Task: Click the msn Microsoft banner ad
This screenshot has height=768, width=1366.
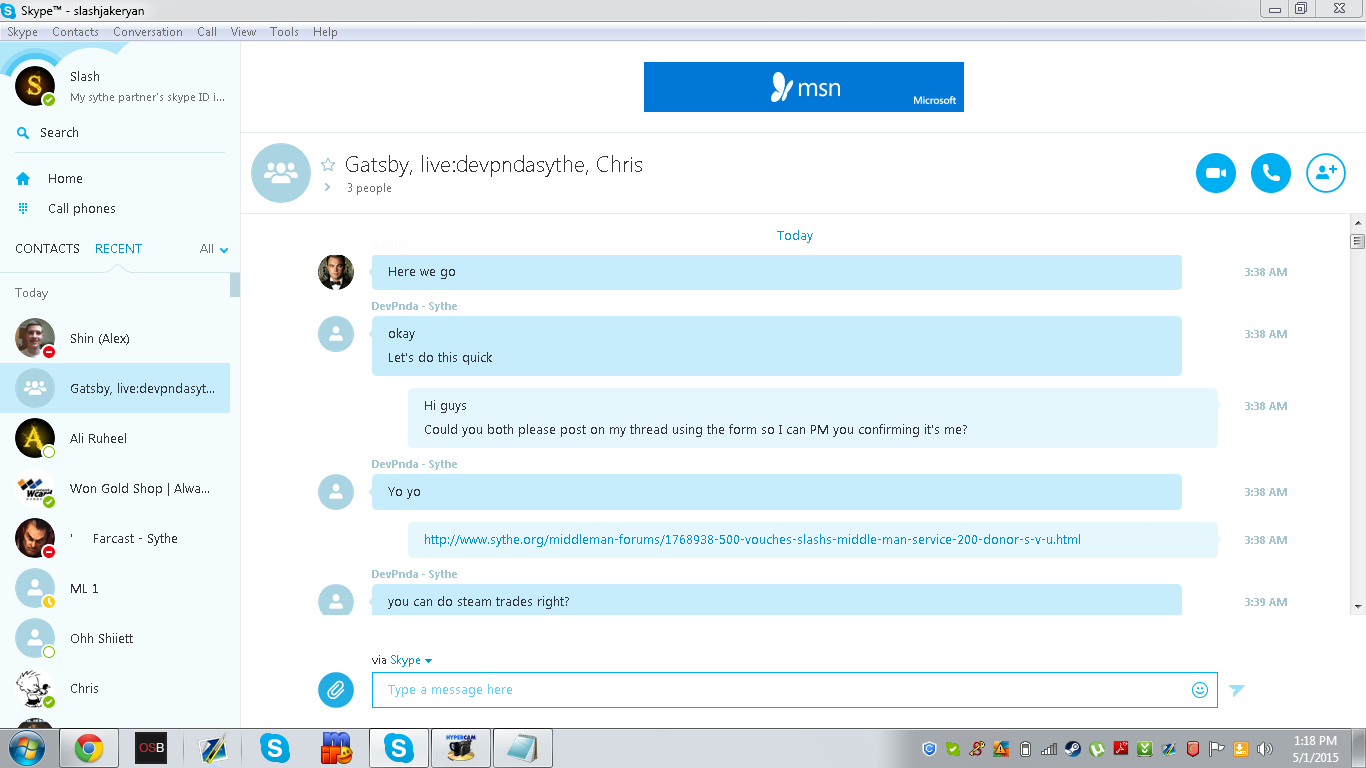Action: [804, 87]
